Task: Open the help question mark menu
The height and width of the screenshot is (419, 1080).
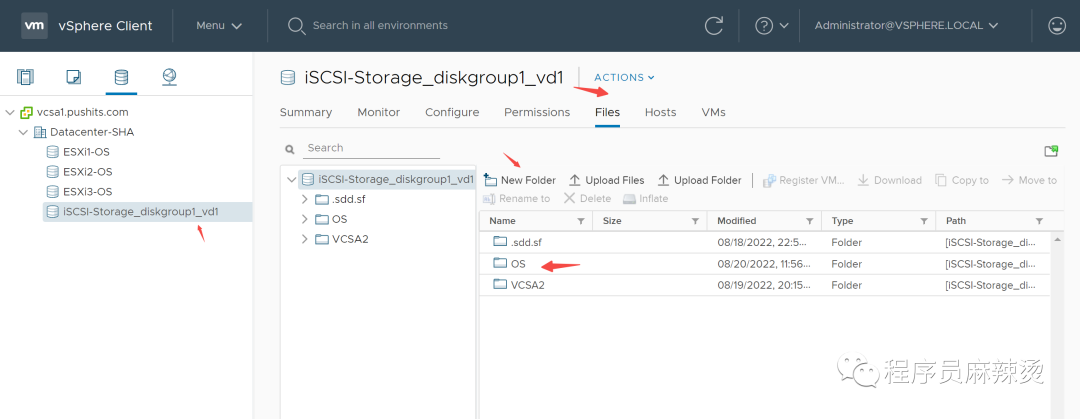Action: tap(771, 25)
